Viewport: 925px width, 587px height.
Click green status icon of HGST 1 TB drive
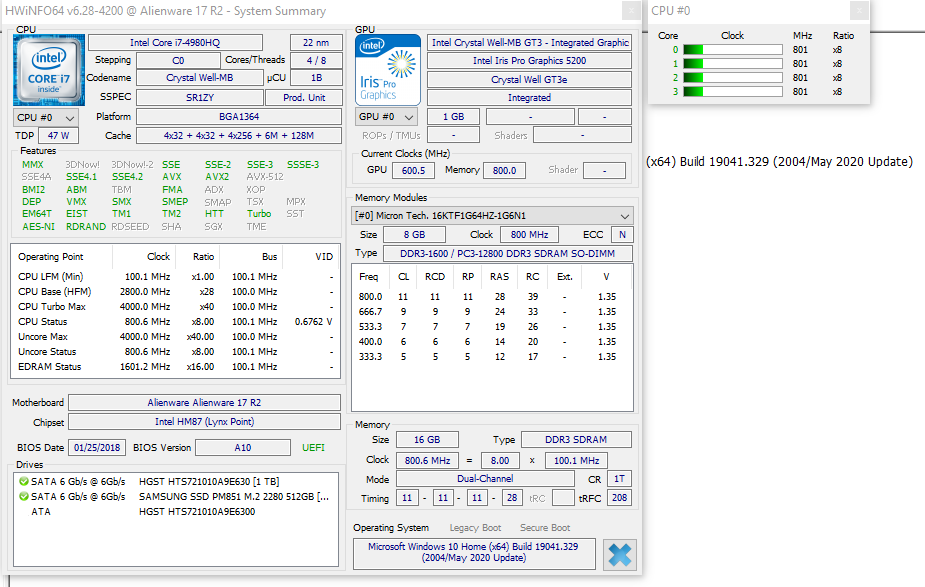pos(24,481)
